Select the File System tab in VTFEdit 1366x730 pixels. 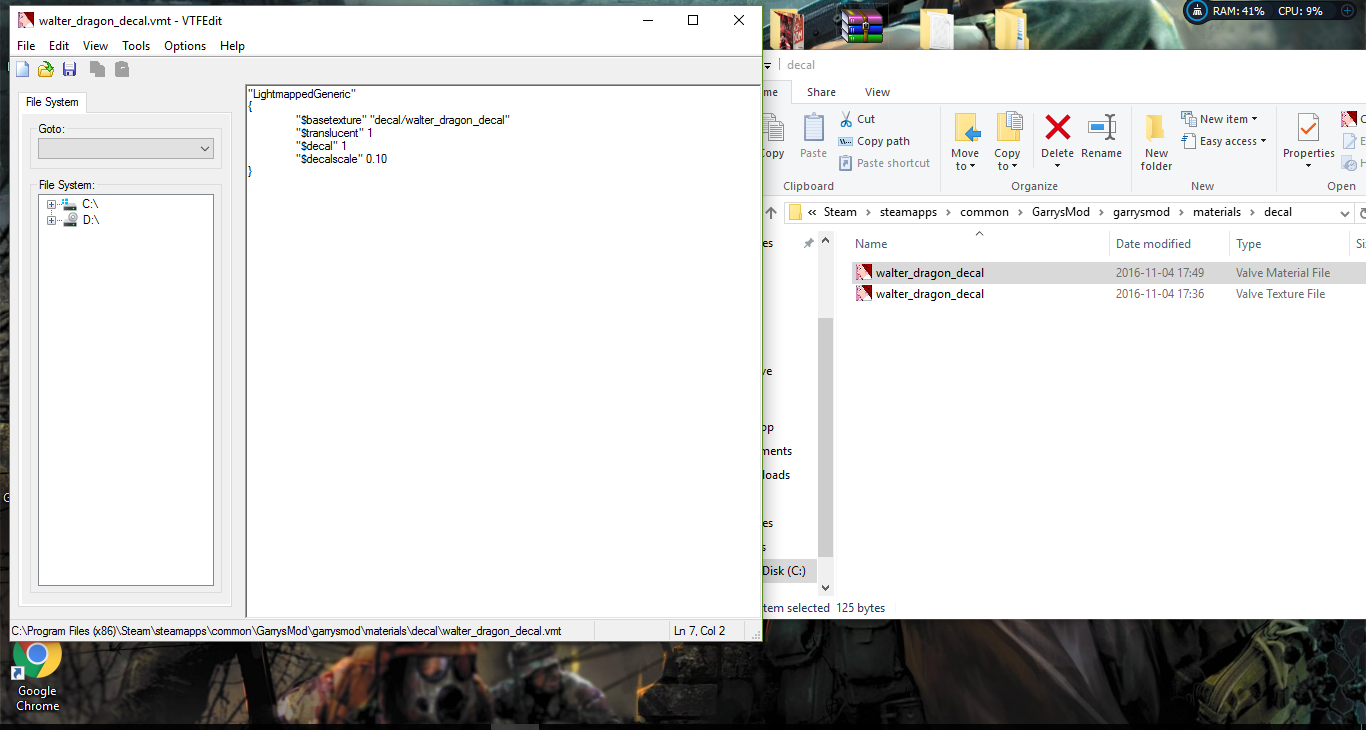pos(52,102)
